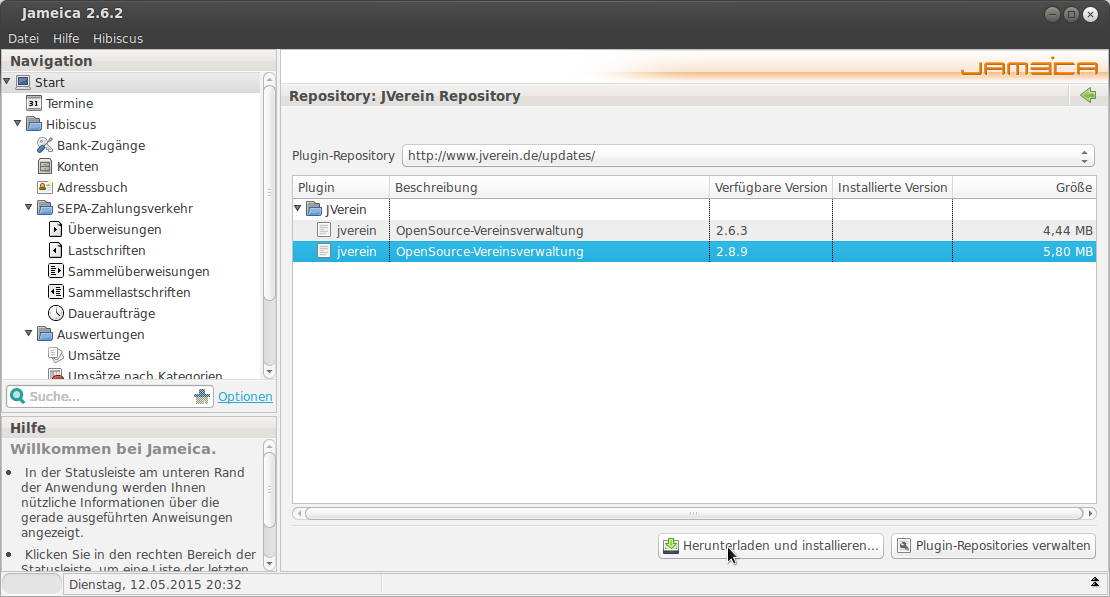
Task: Click size value 4,44 MB
Action: click(1068, 230)
